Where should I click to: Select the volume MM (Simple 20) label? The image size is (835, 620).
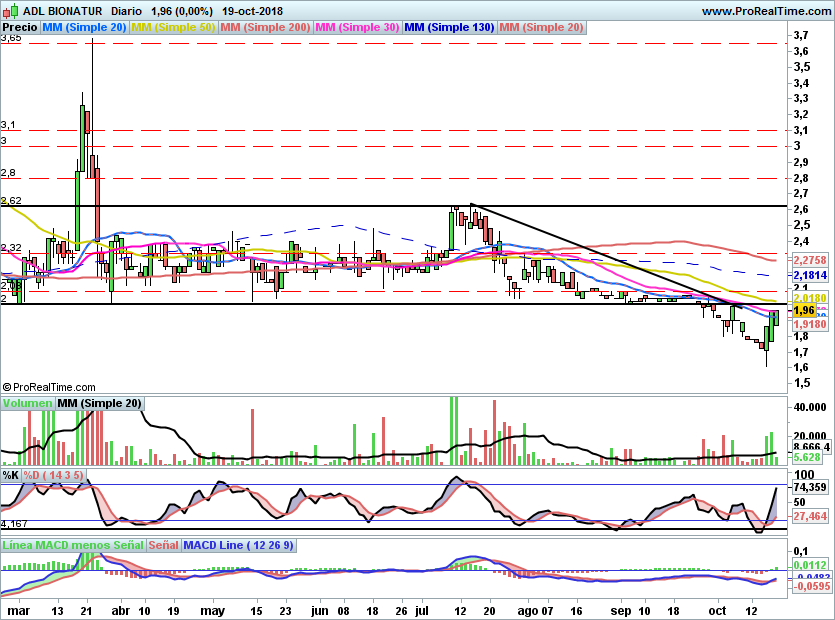click(x=100, y=403)
